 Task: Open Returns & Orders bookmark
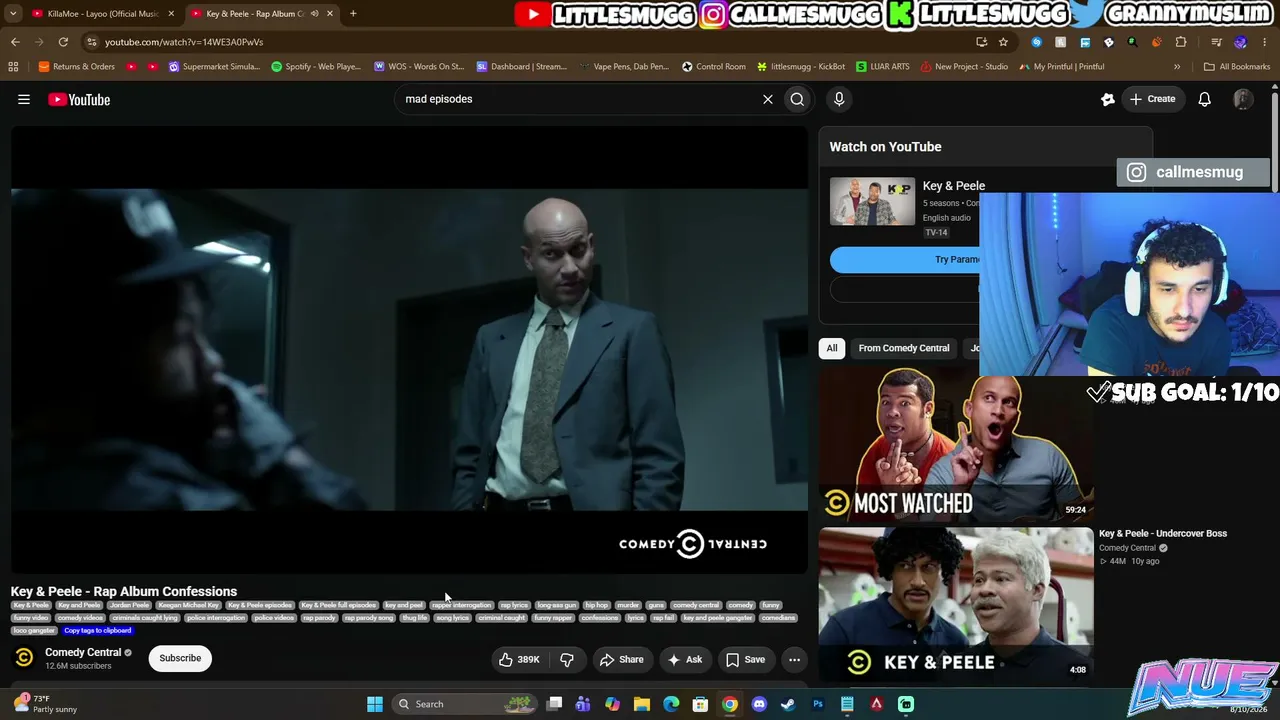[76, 67]
